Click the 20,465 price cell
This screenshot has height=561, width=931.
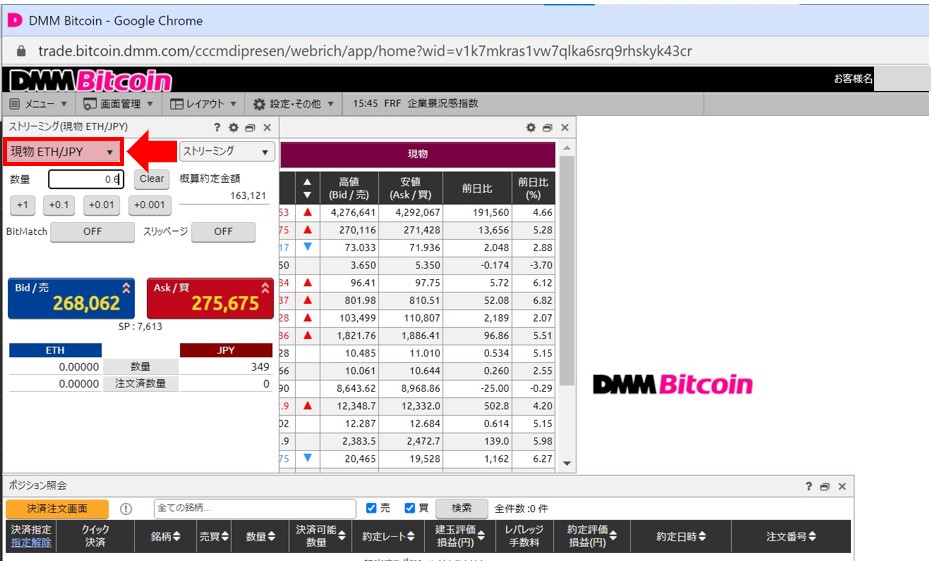pos(349,459)
